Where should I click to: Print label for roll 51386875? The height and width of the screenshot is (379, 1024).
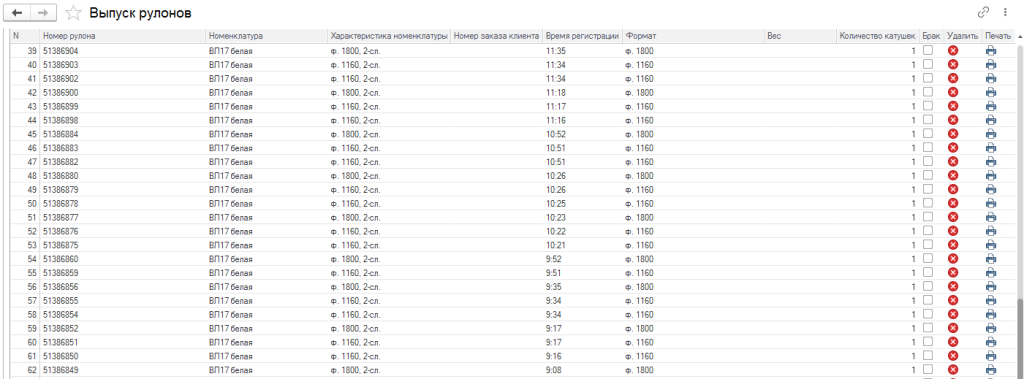click(991, 244)
